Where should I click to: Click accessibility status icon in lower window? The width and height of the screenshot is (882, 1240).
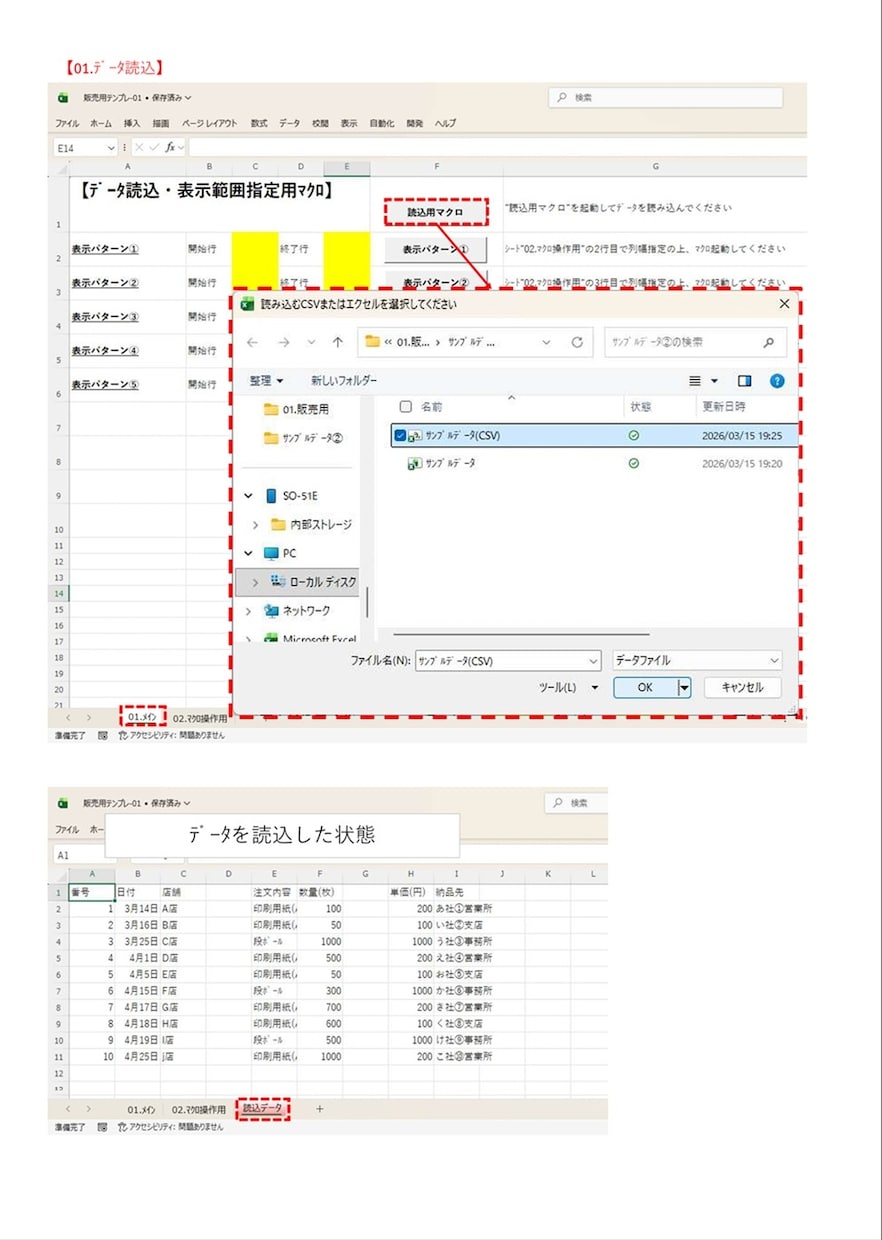(x=123, y=1127)
